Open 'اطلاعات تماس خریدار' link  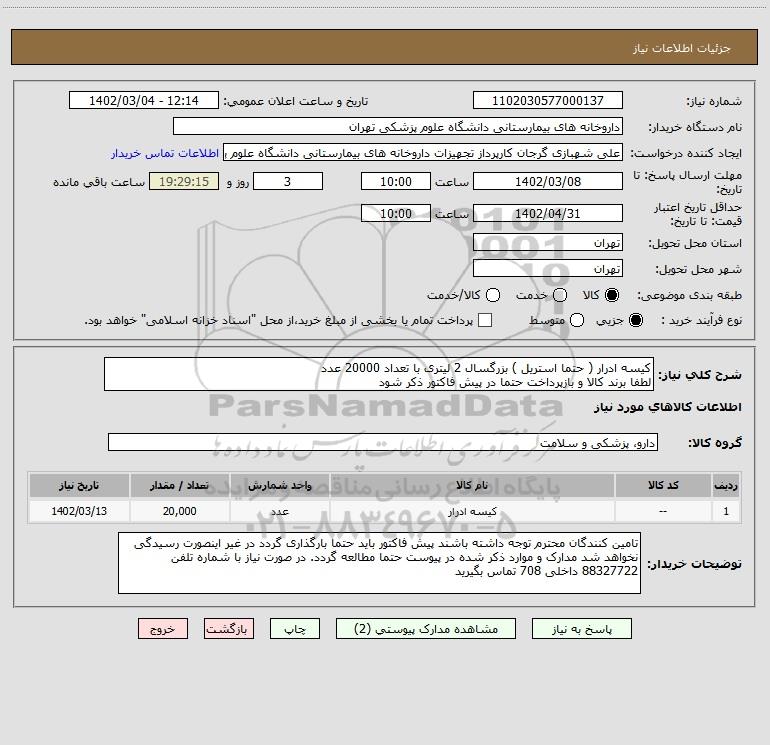point(165,153)
